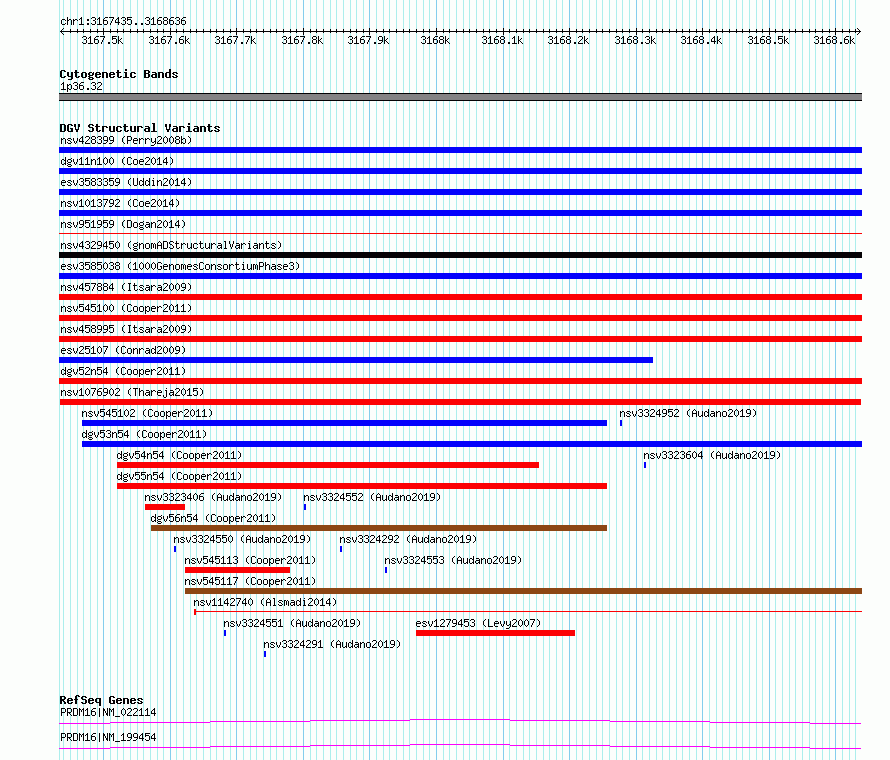Image resolution: width=890 pixels, height=760 pixels.
Task: Click the blue bar for esv25107
Action: [x=356, y=360]
